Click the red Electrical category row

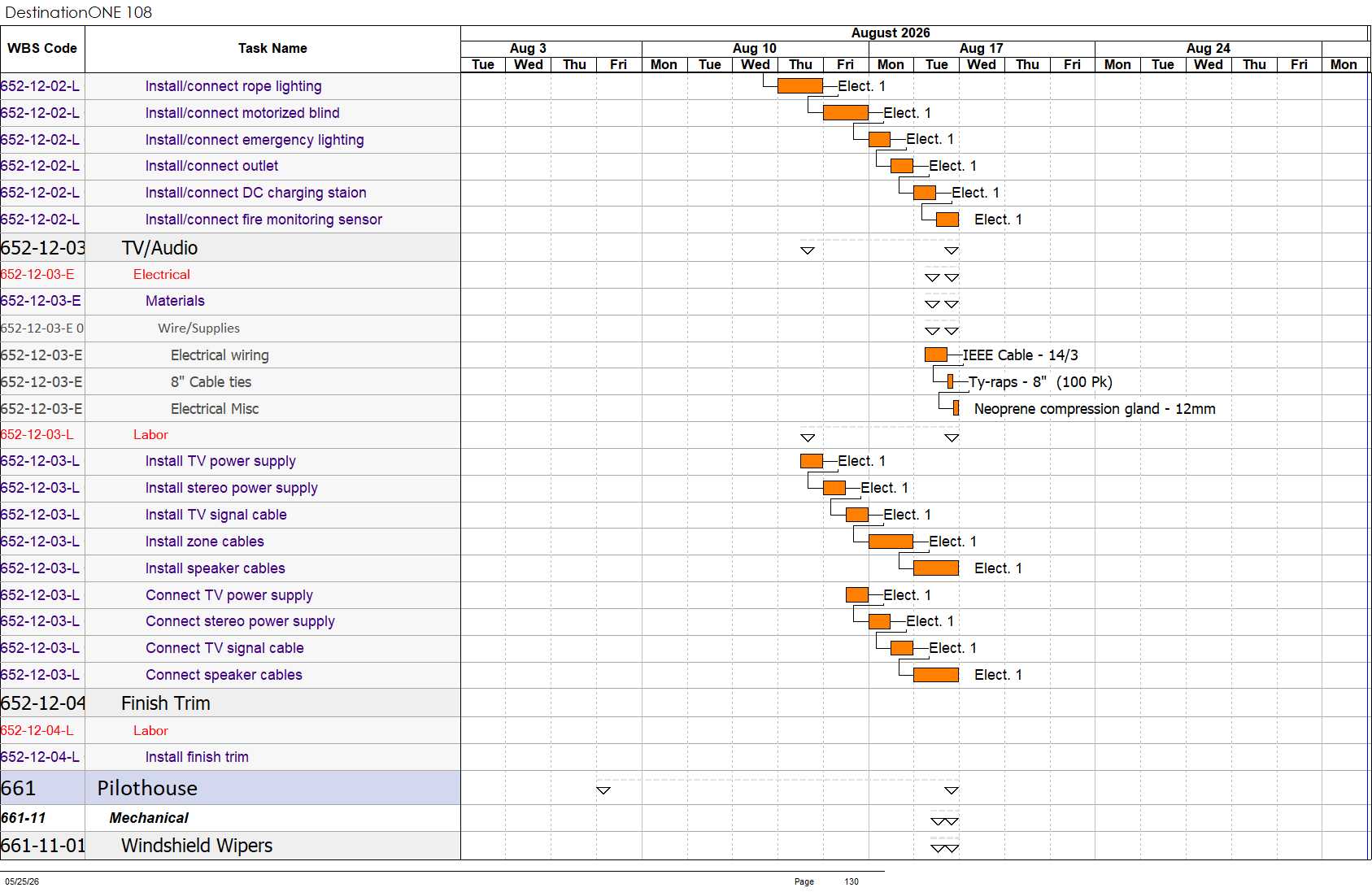click(x=230, y=275)
